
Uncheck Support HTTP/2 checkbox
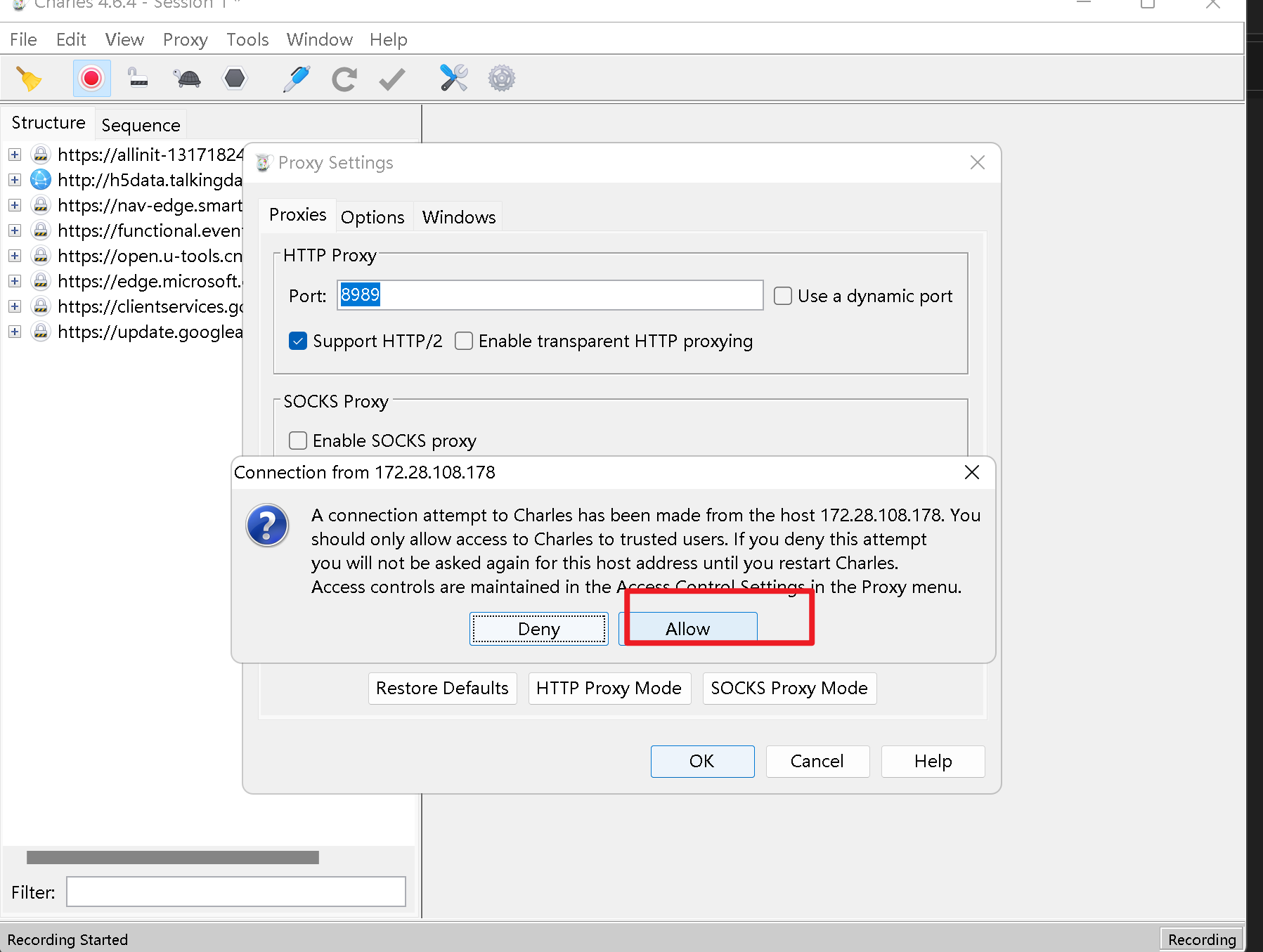298,341
